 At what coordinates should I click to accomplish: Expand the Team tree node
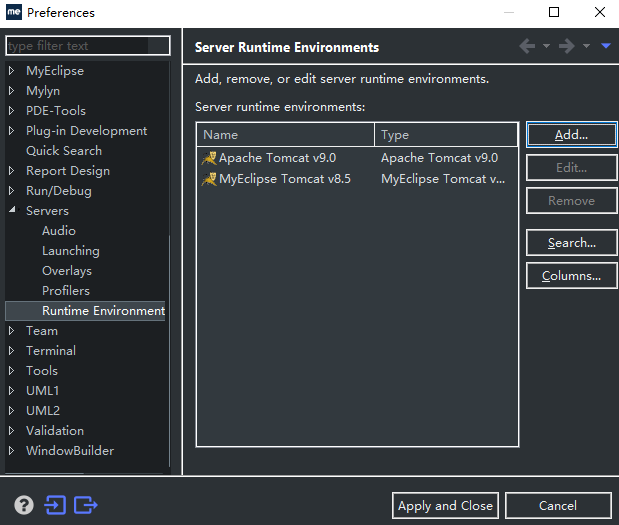[x=11, y=331]
